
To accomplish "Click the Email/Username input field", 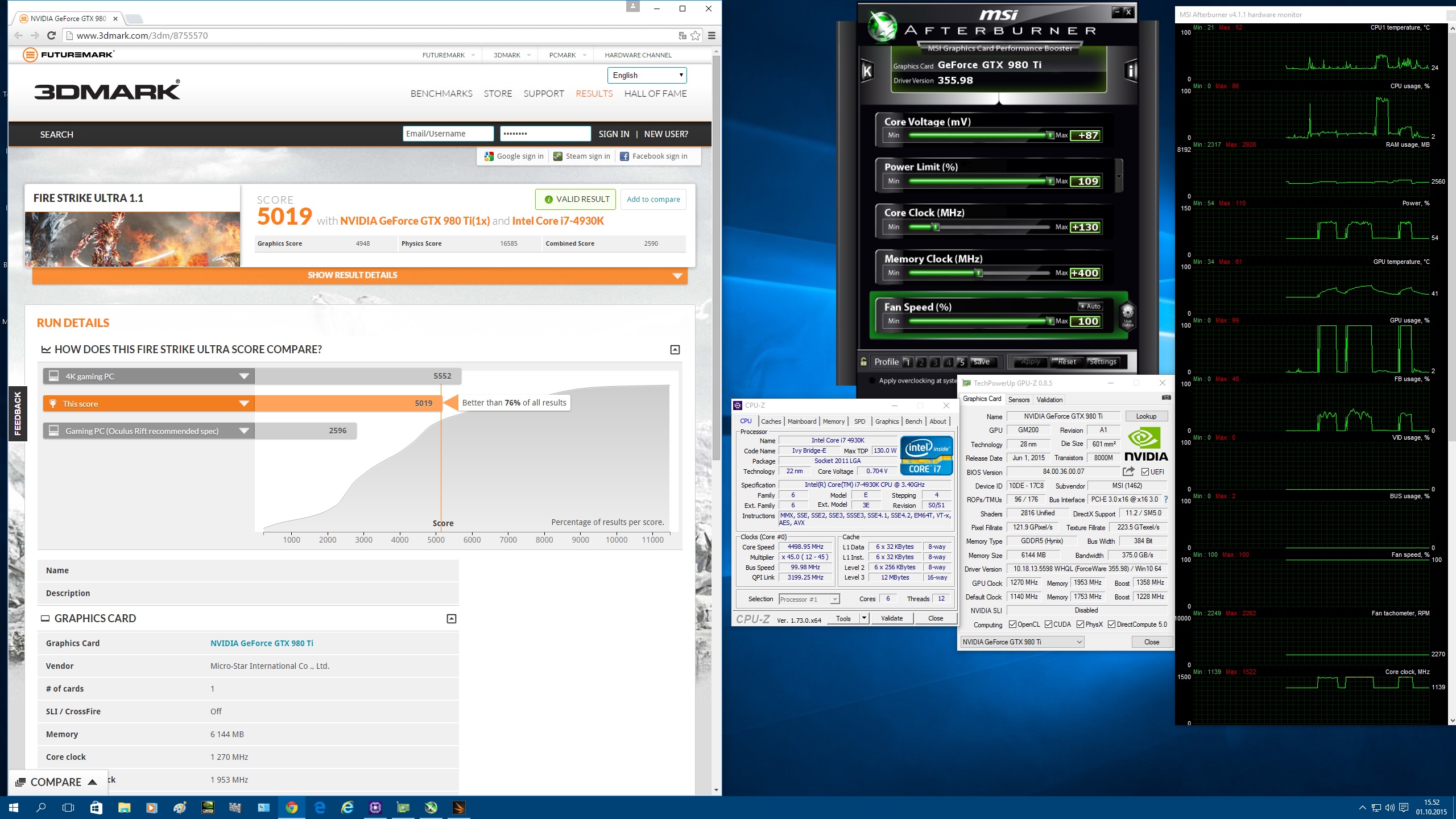I will click(x=448, y=134).
